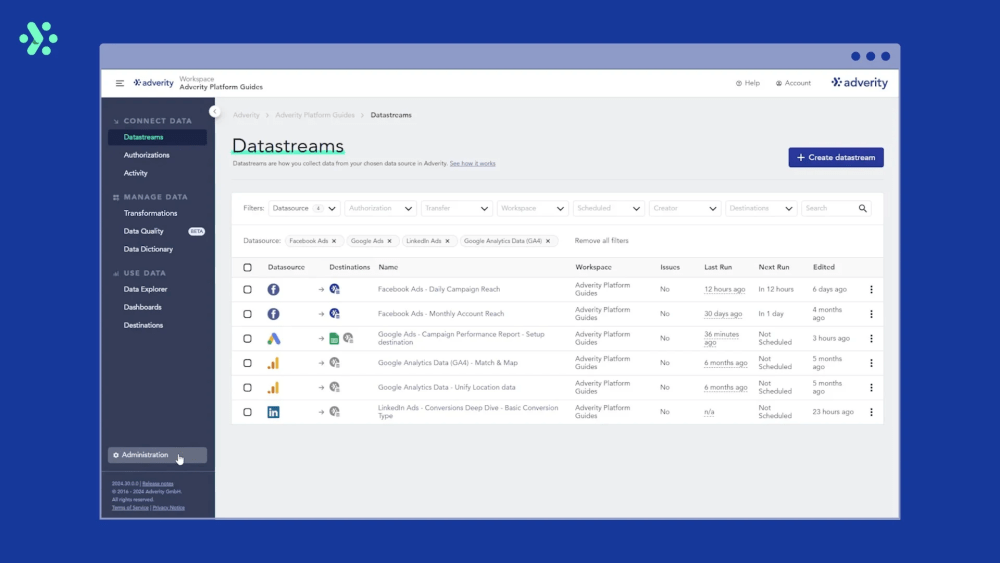Click GA4 Match & Map datasource icon
The image size is (1000, 563).
[x=274, y=363]
